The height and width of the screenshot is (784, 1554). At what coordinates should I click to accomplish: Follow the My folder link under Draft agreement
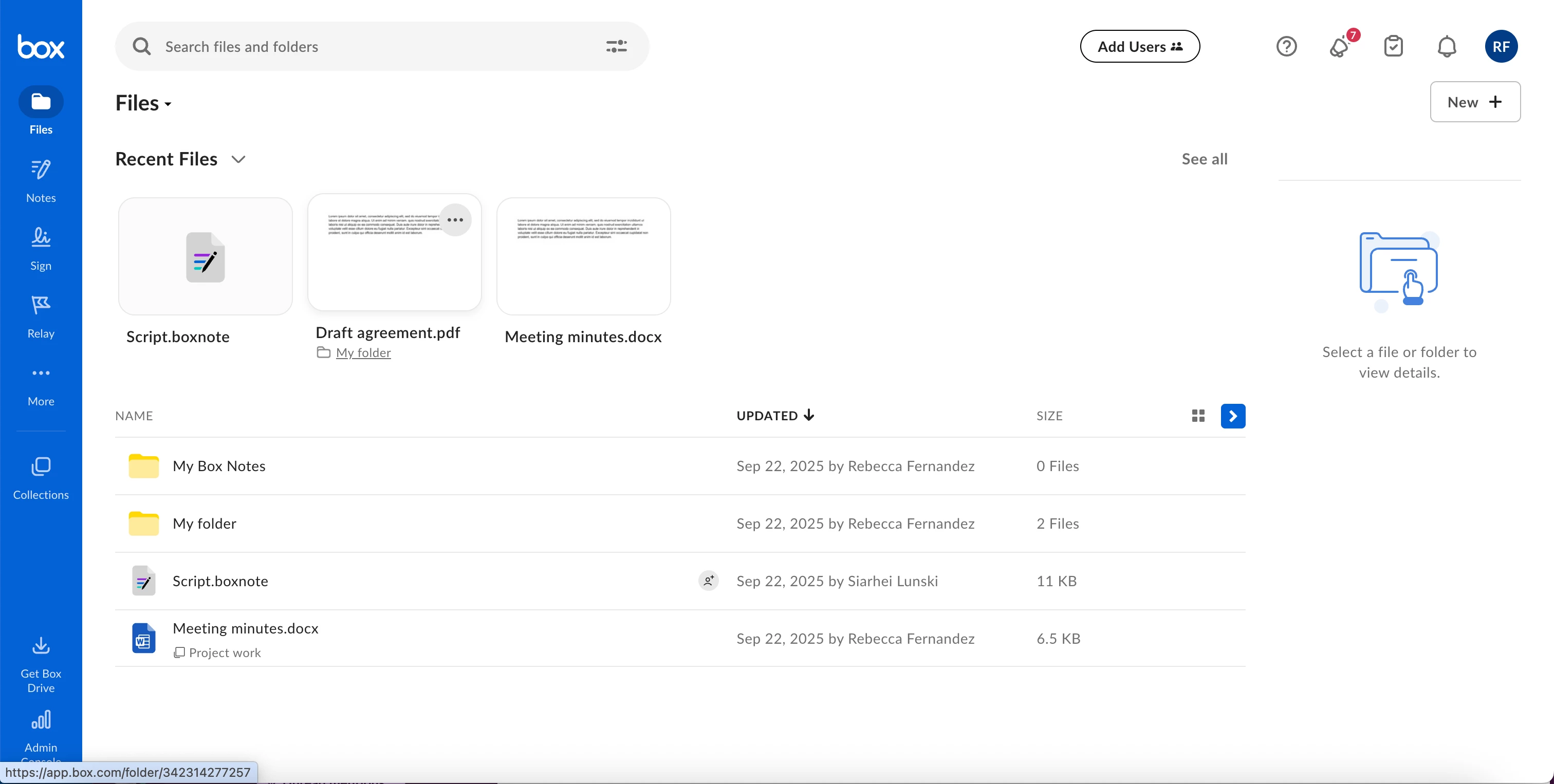pyautogui.click(x=363, y=353)
